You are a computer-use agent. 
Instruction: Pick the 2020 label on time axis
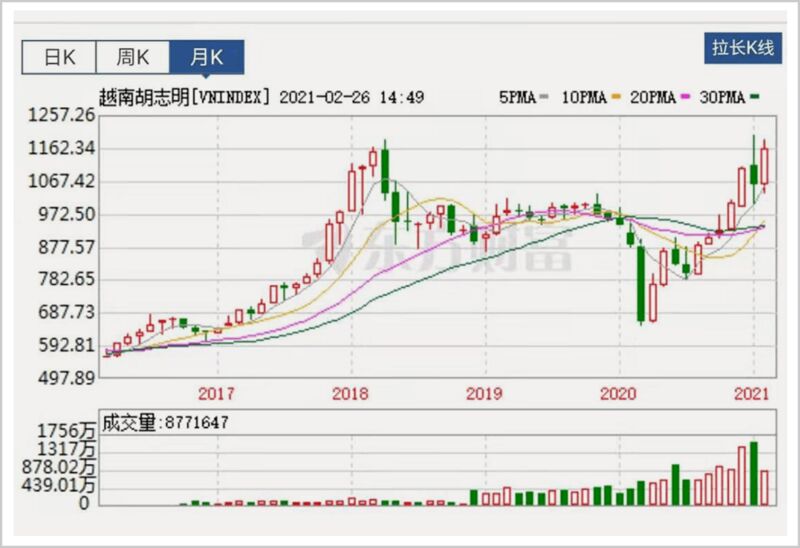point(619,393)
